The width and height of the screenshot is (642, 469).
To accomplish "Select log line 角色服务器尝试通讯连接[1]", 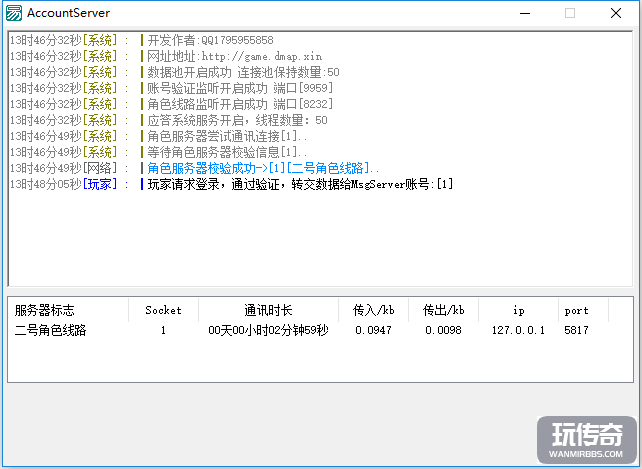I will coord(158,136).
